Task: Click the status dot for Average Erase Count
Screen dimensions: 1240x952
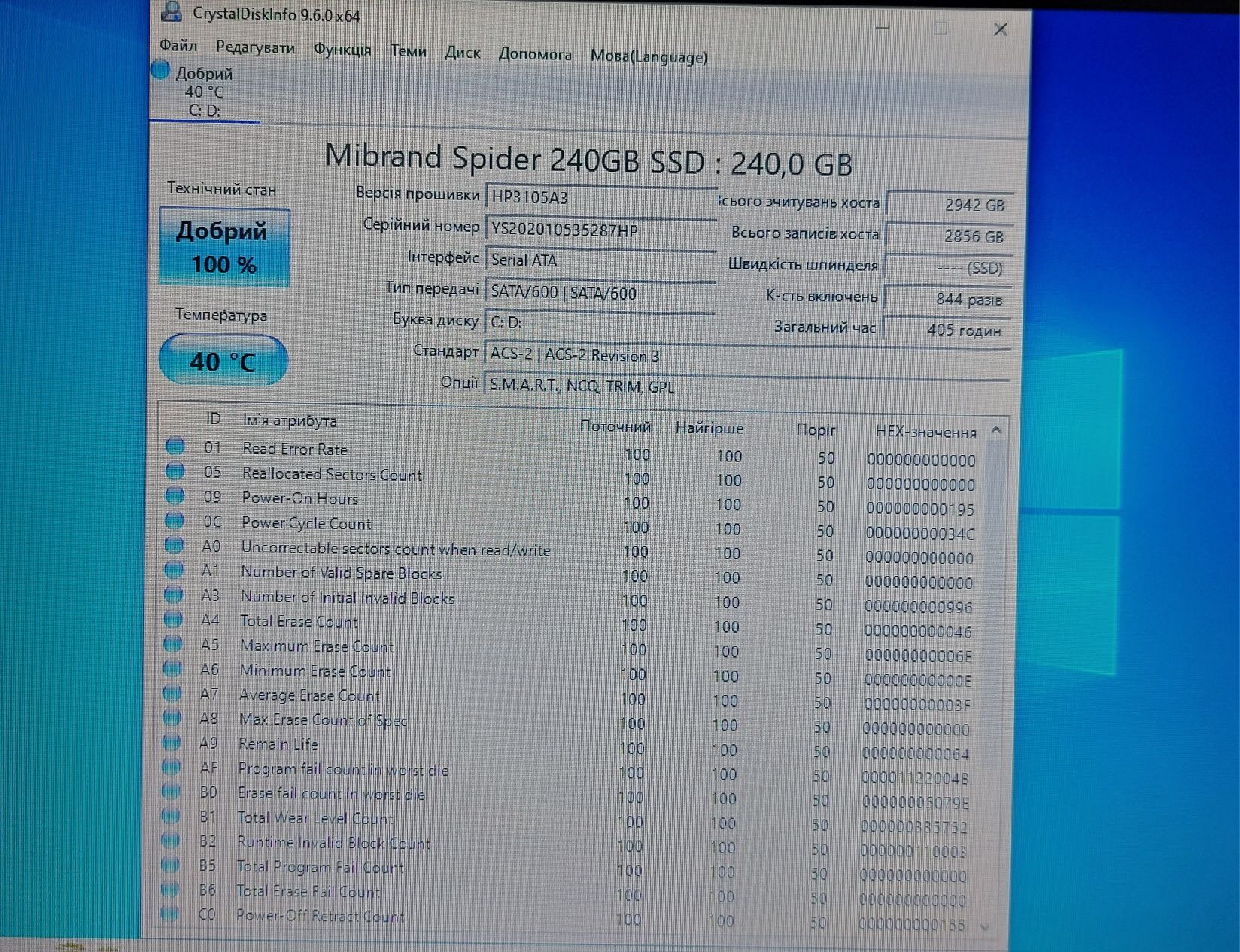Action: point(172,693)
